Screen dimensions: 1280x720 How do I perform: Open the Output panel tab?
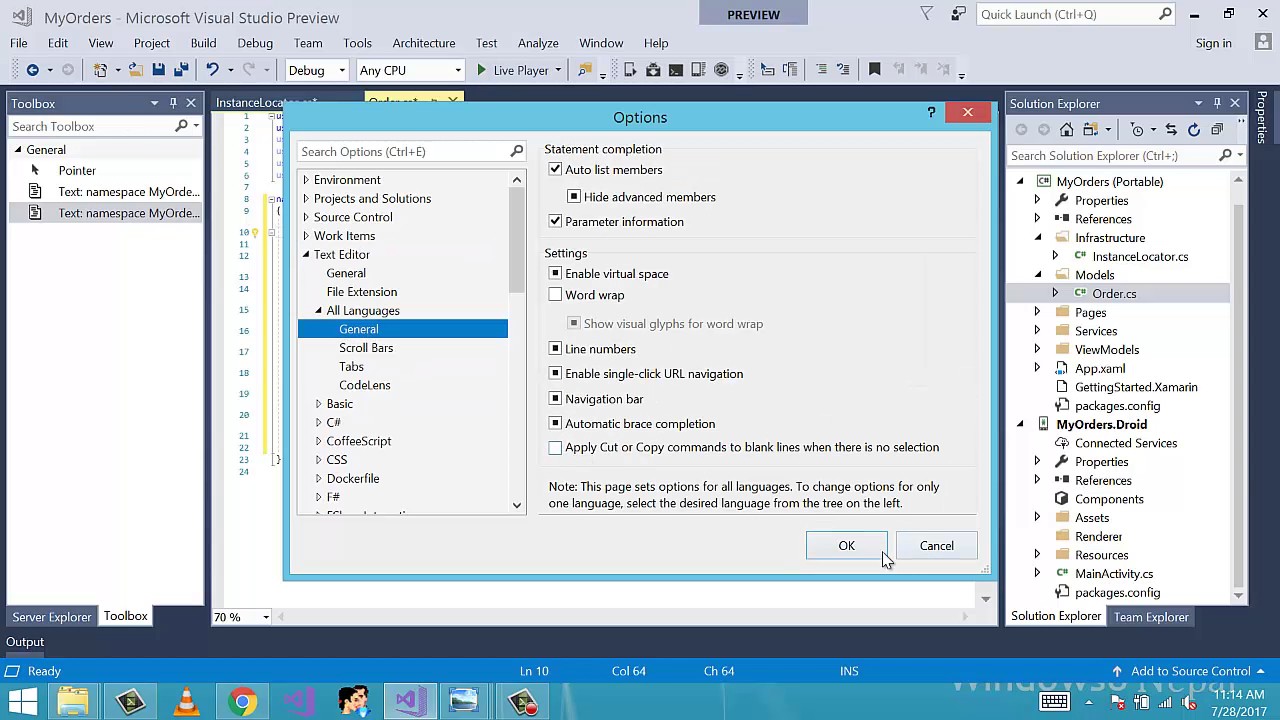[25, 642]
